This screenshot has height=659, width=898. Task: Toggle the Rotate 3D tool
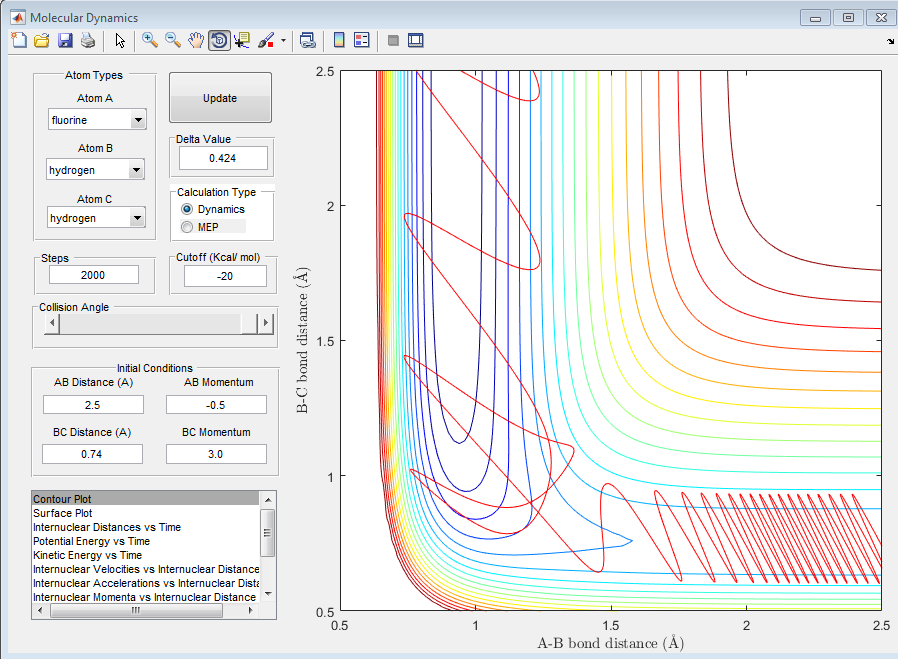(x=219, y=40)
